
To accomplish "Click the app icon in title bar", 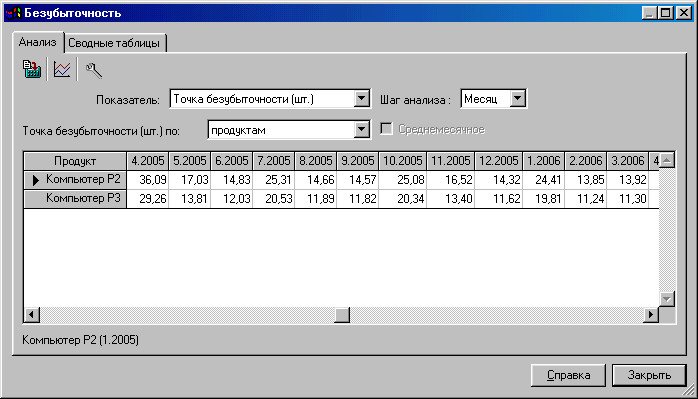I will (13, 13).
